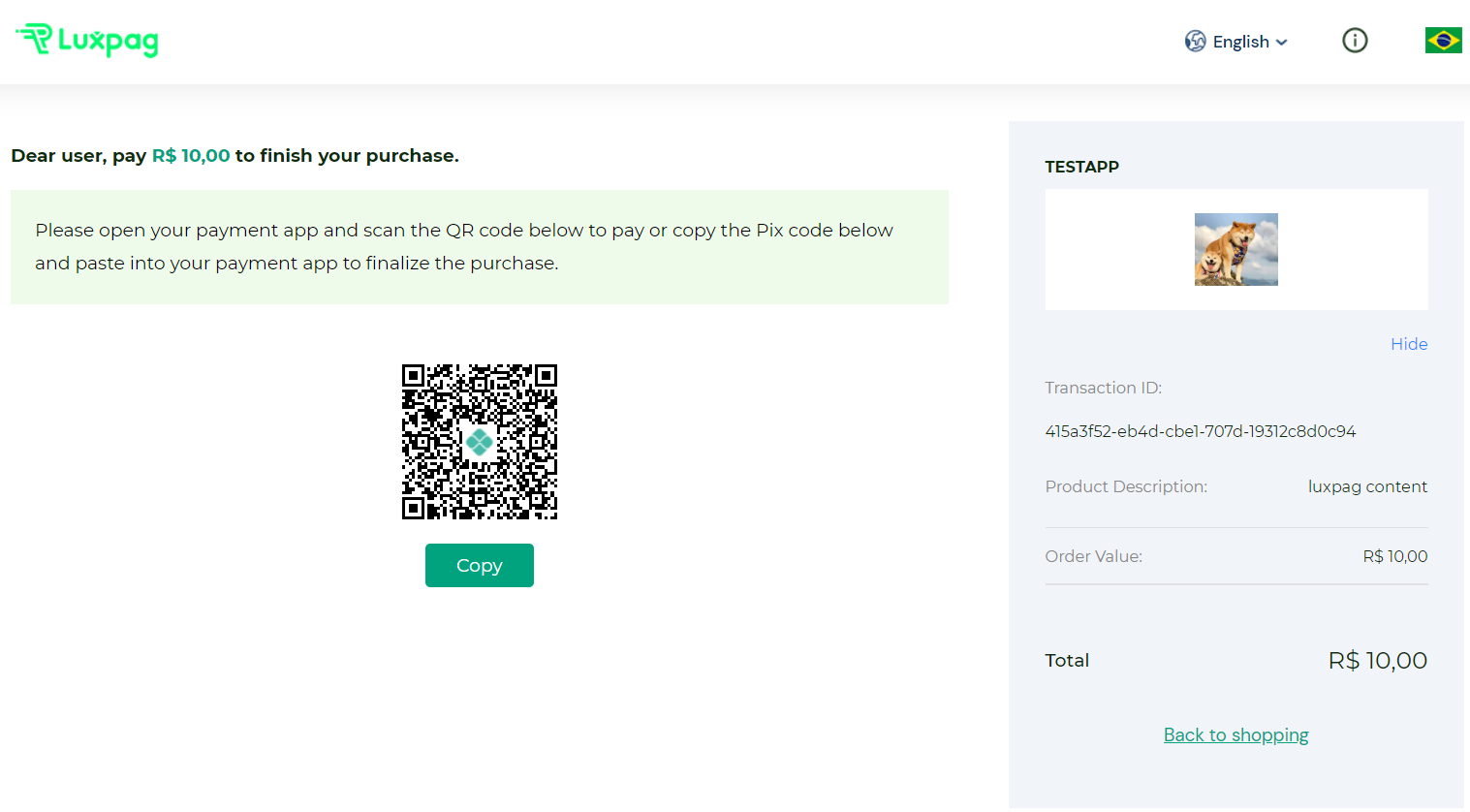Follow the Back to shopping link

click(1235, 734)
